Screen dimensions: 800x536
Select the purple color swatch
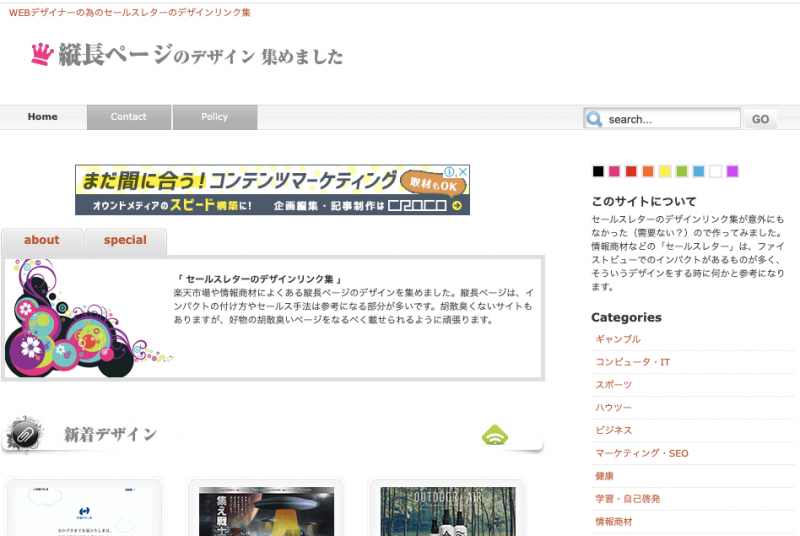(x=732, y=171)
